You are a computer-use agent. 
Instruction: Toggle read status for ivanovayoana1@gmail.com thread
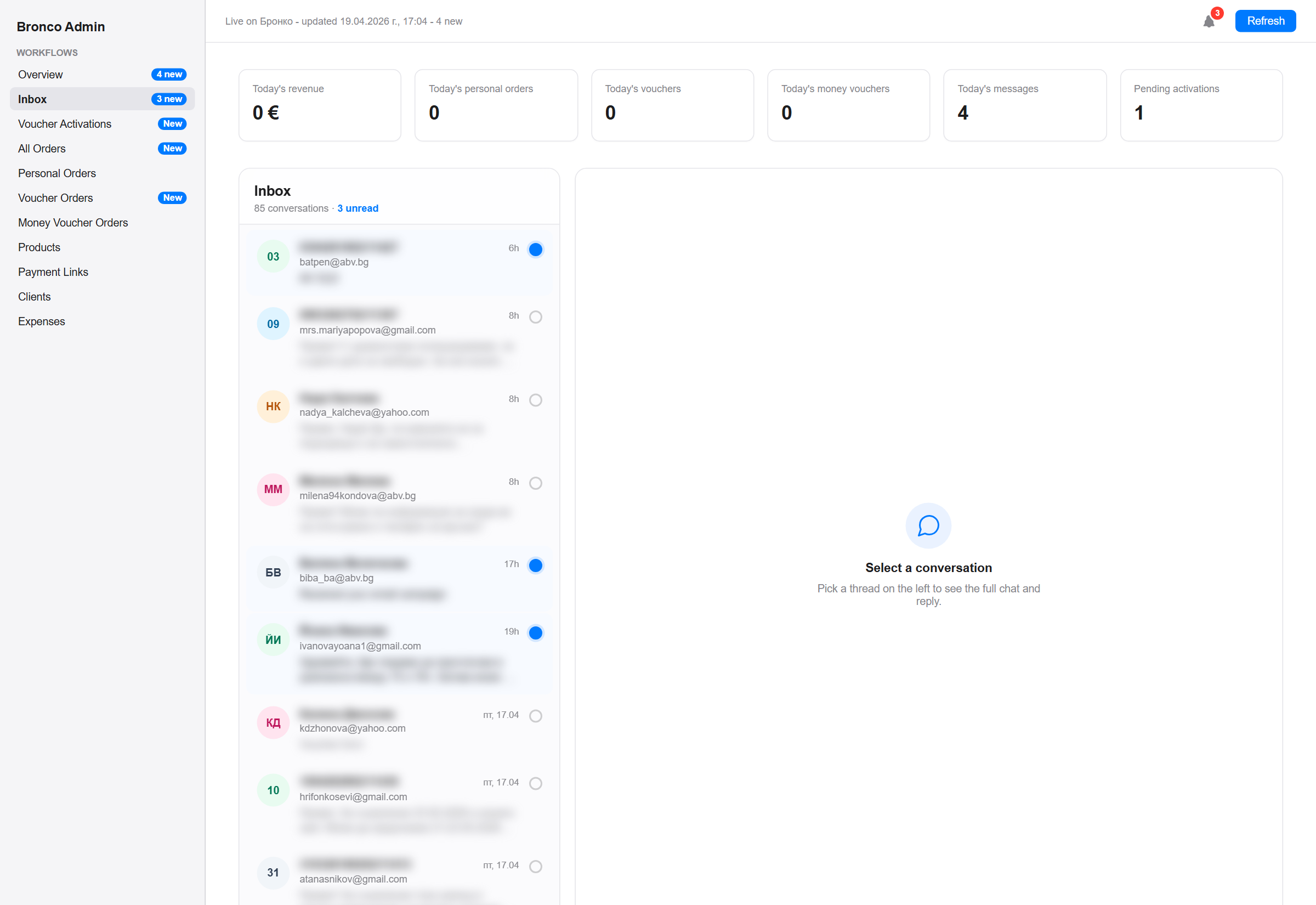[x=536, y=632]
